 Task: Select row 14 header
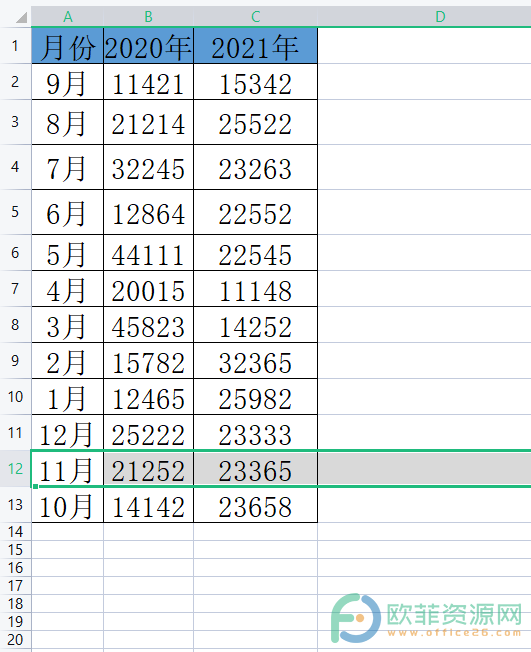(15, 531)
